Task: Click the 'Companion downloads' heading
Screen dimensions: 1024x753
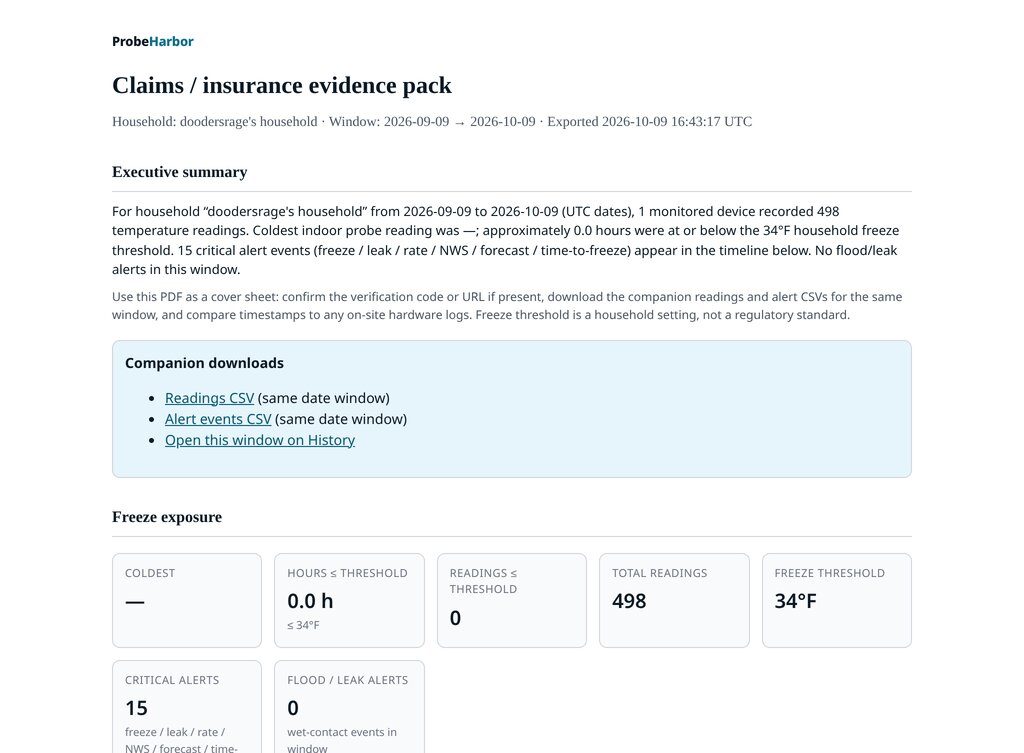Action: pos(204,363)
